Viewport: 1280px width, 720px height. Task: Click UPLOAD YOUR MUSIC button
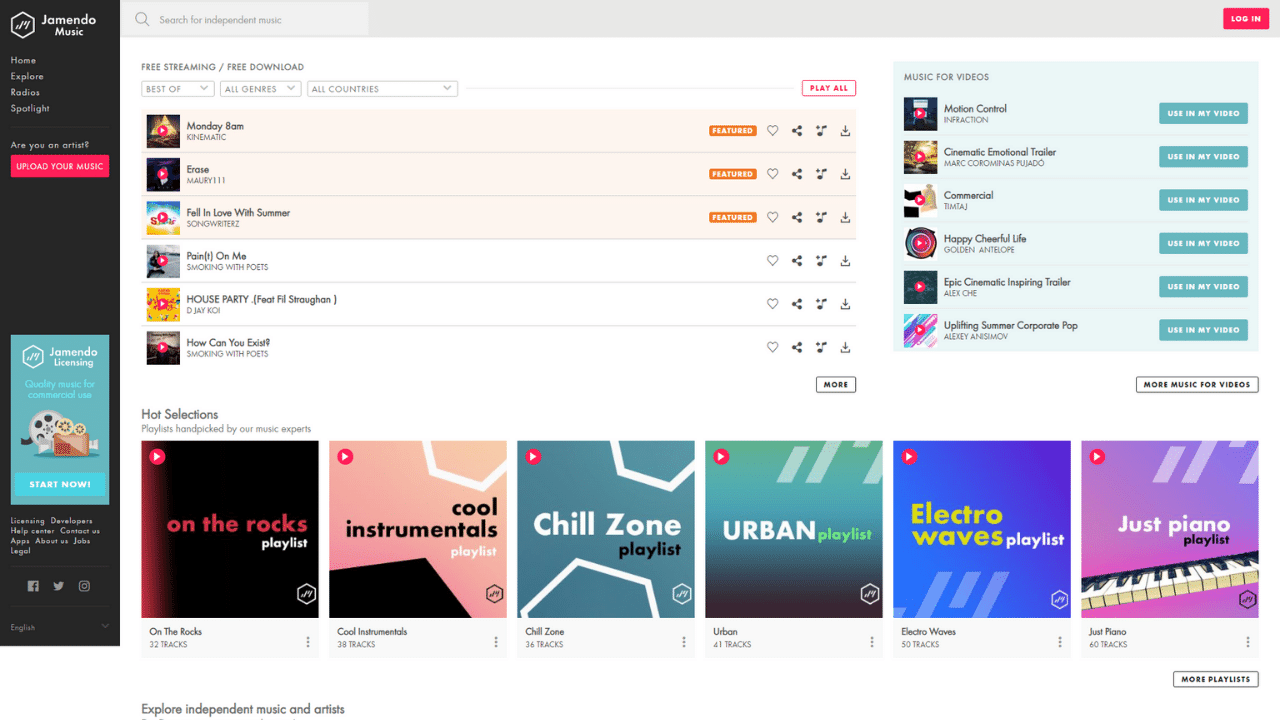(60, 166)
